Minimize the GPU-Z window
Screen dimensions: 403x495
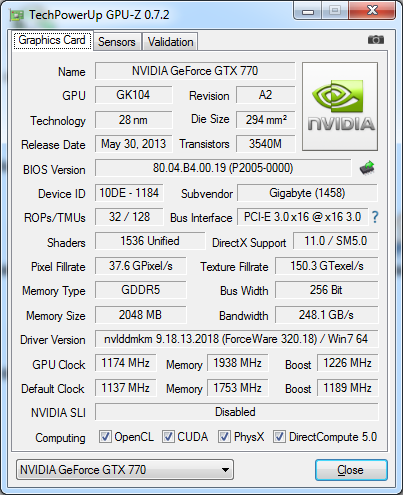point(308,12)
